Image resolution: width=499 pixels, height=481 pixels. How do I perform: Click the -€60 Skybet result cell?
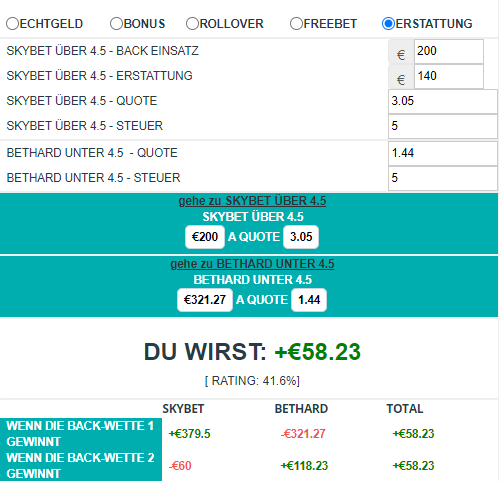(x=180, y=466)
